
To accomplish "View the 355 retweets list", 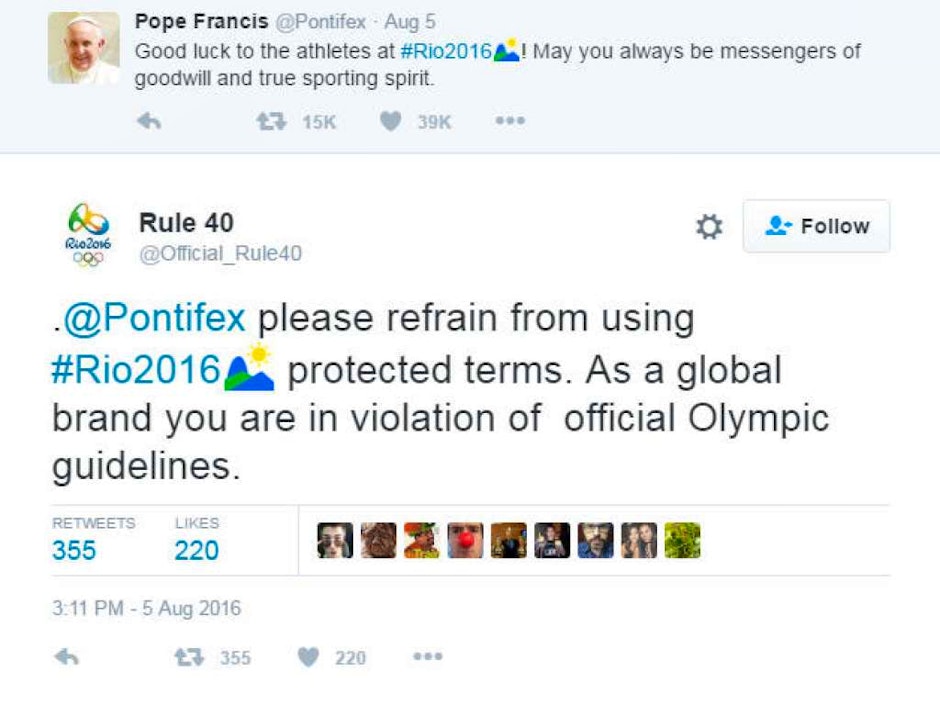I will [x=74, y=549].
